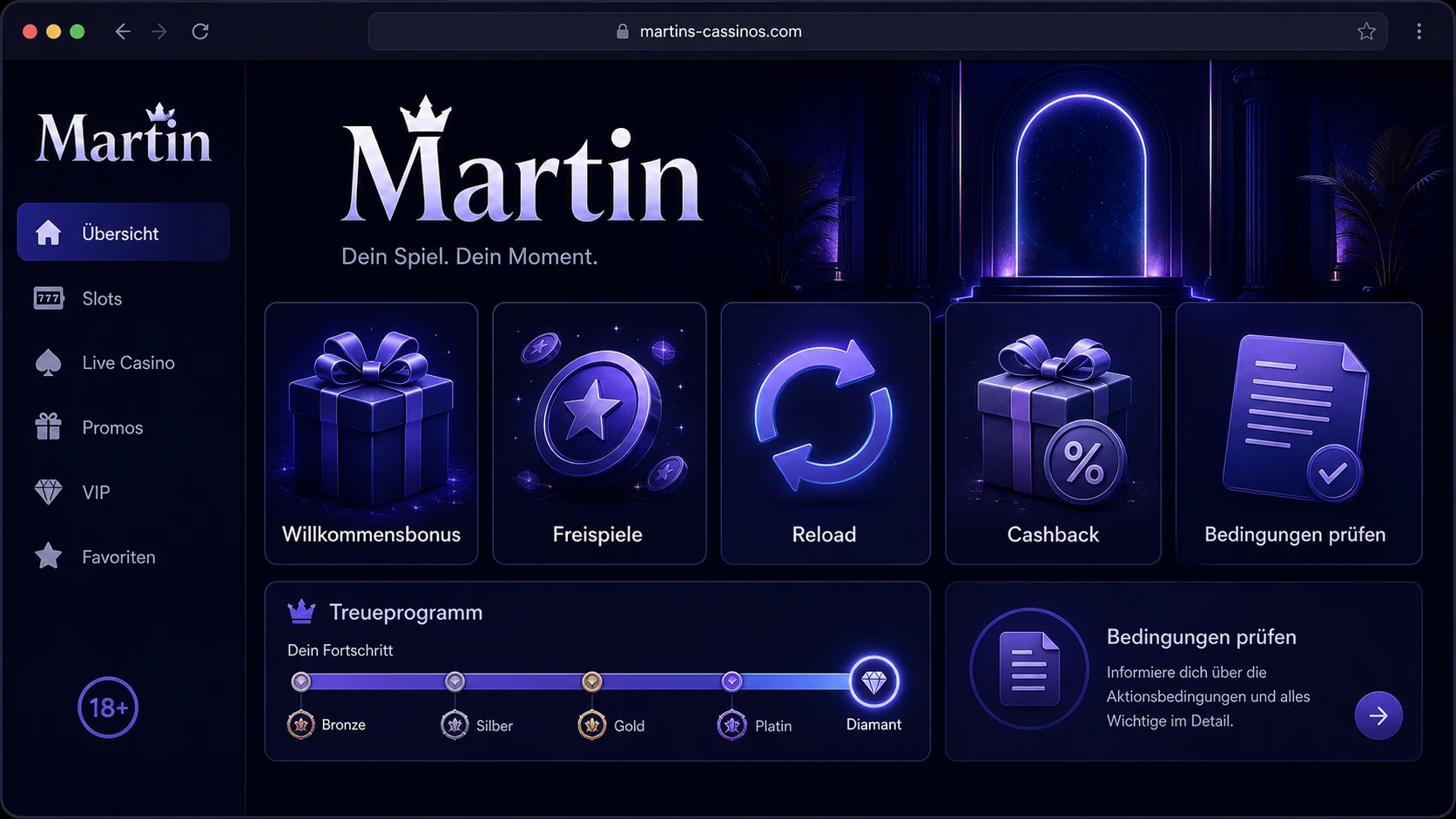Click Bedingungen prüfen info panel heading
The image size is (1456, 819).
pyautogui.click(x=1201, y=637)
